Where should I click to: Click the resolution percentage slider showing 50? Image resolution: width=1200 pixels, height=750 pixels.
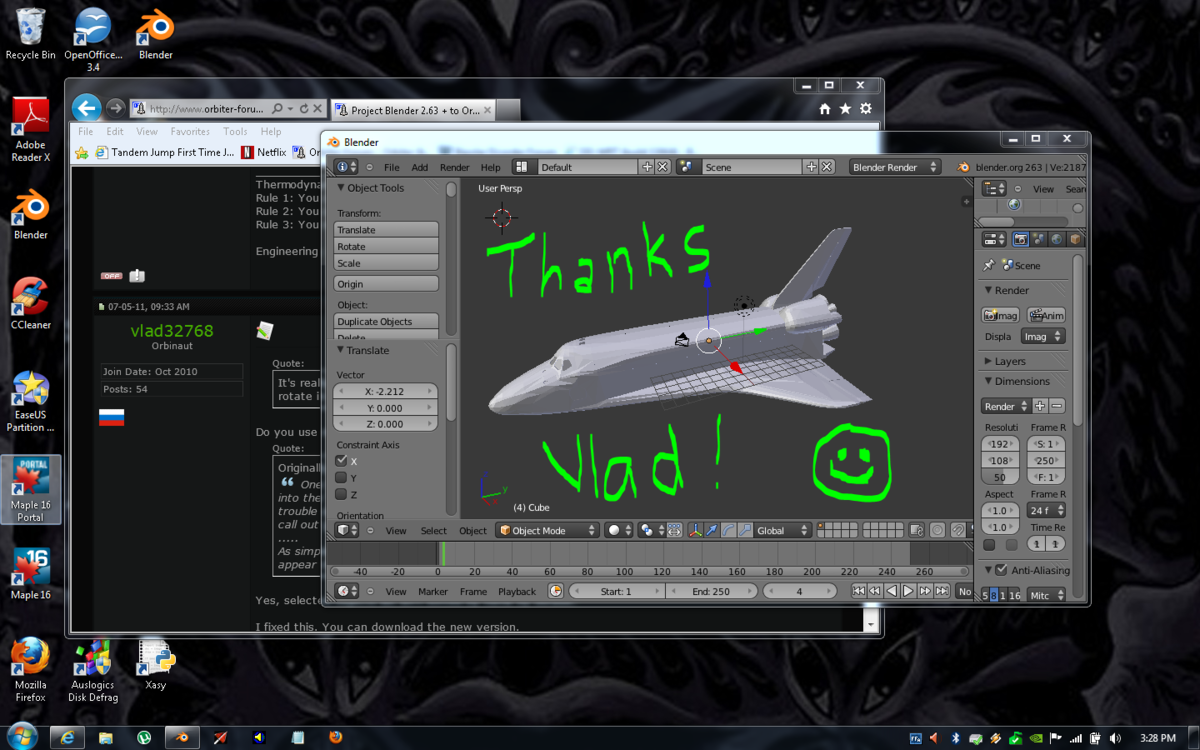(1000, 477)
